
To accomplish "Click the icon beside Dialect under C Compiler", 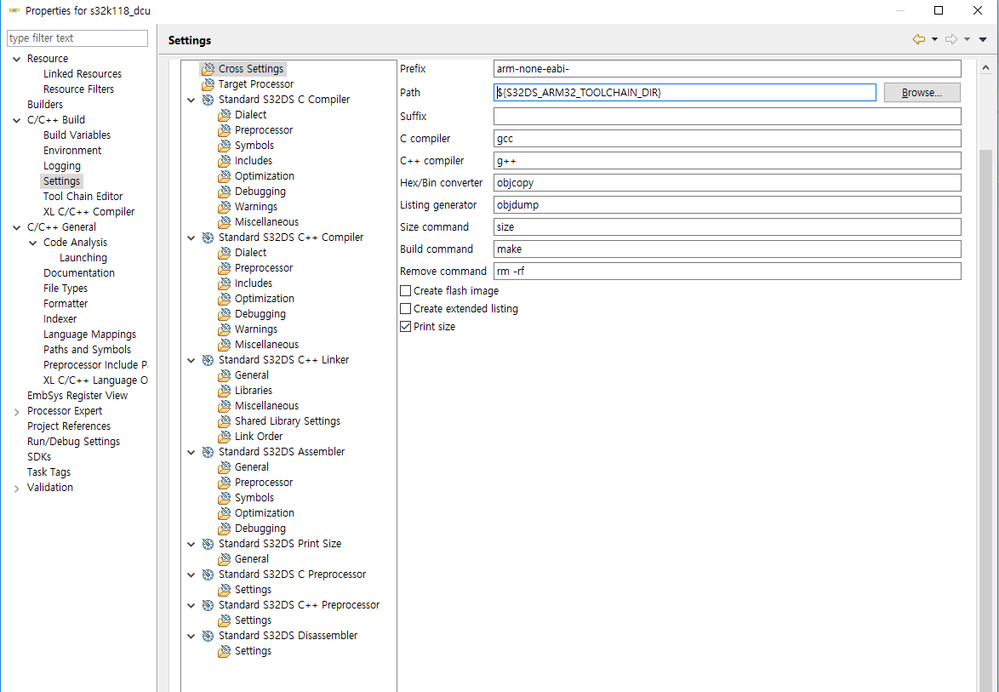I will [224, 115].
